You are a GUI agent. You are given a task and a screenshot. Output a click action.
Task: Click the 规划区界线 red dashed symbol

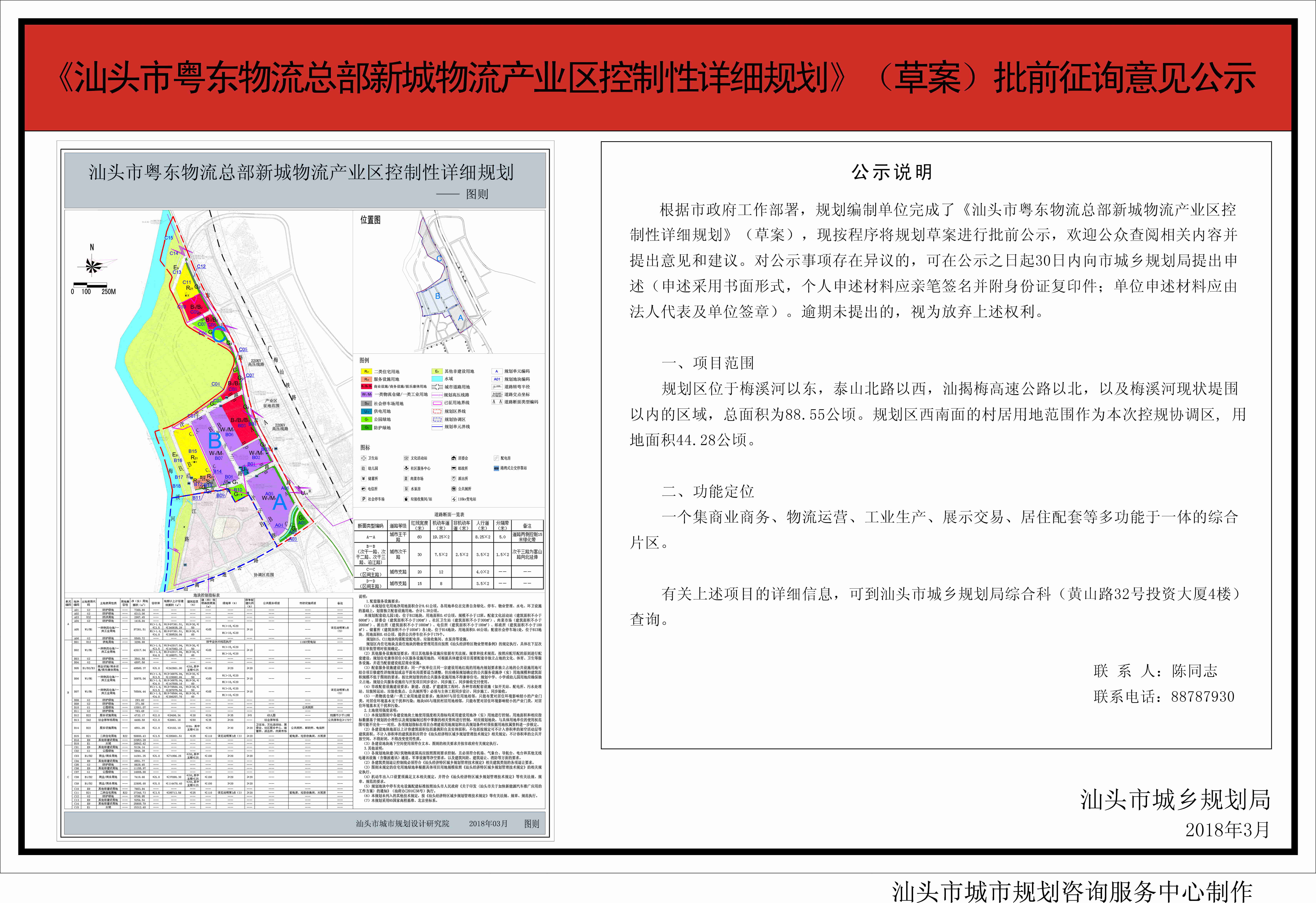click(437, 411)
